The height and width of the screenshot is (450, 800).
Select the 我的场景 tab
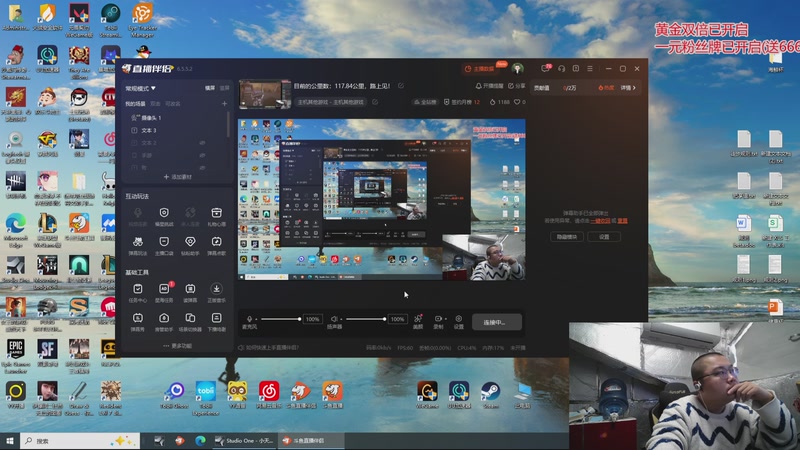click(135, 104)
